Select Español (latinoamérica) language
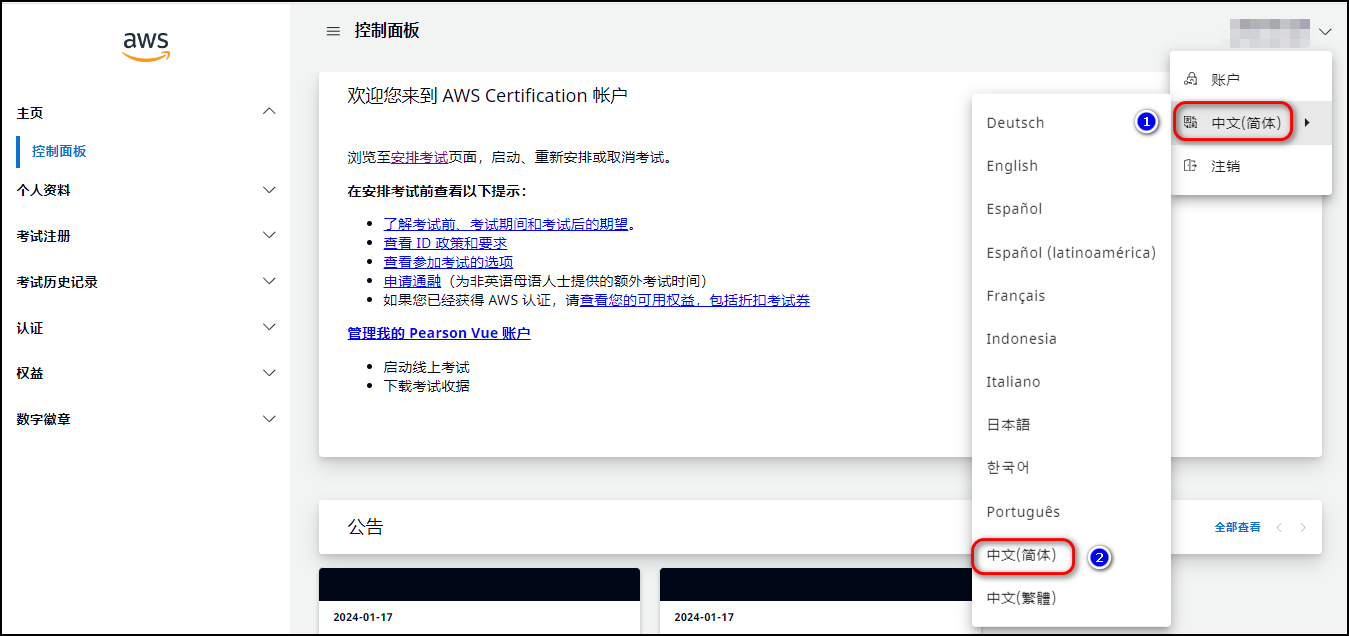This screenshot has width=1349, height=636. (x=1071, y=252)
